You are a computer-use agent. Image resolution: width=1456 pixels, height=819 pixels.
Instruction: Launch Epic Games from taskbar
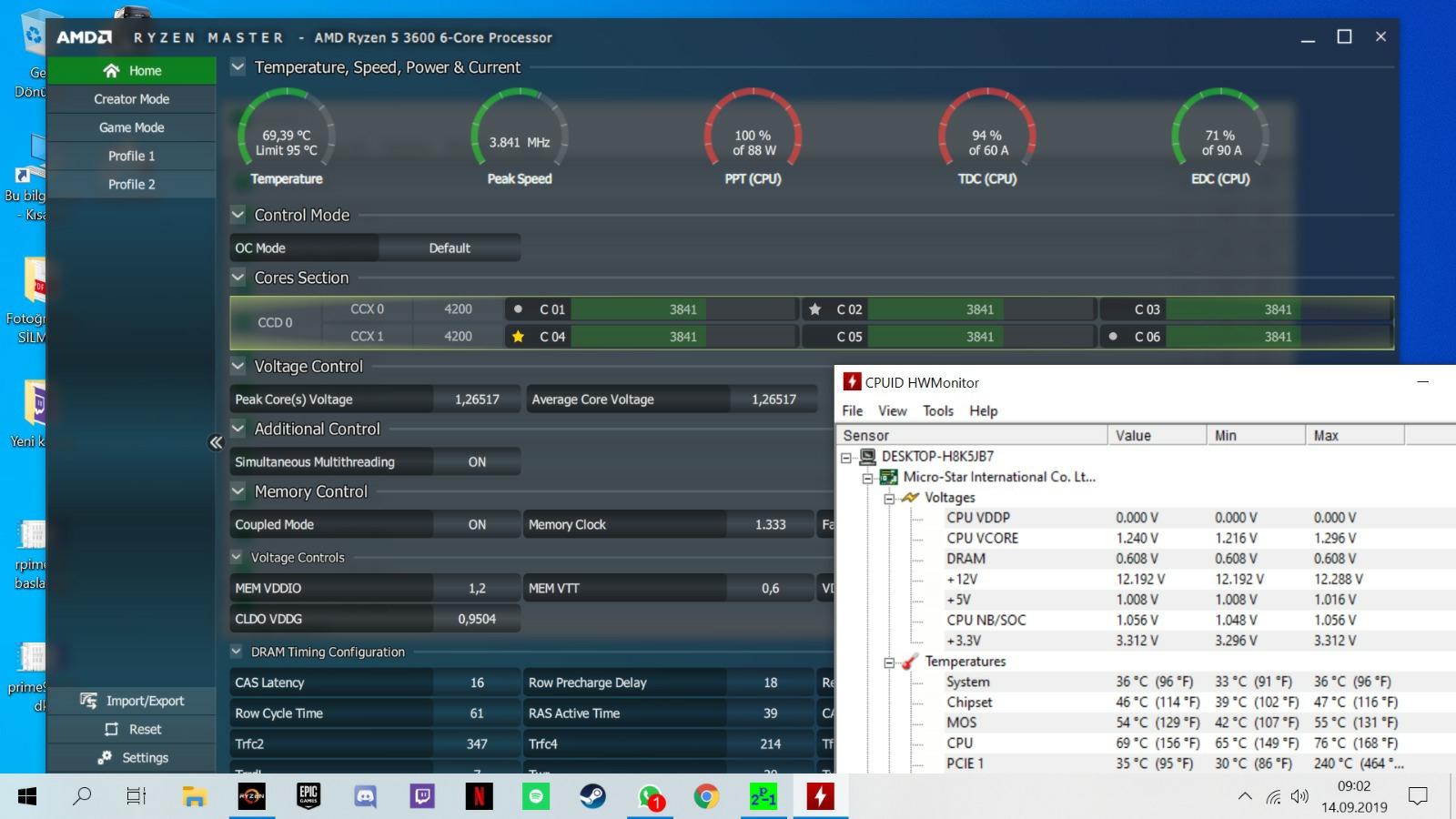pos(308,797)
